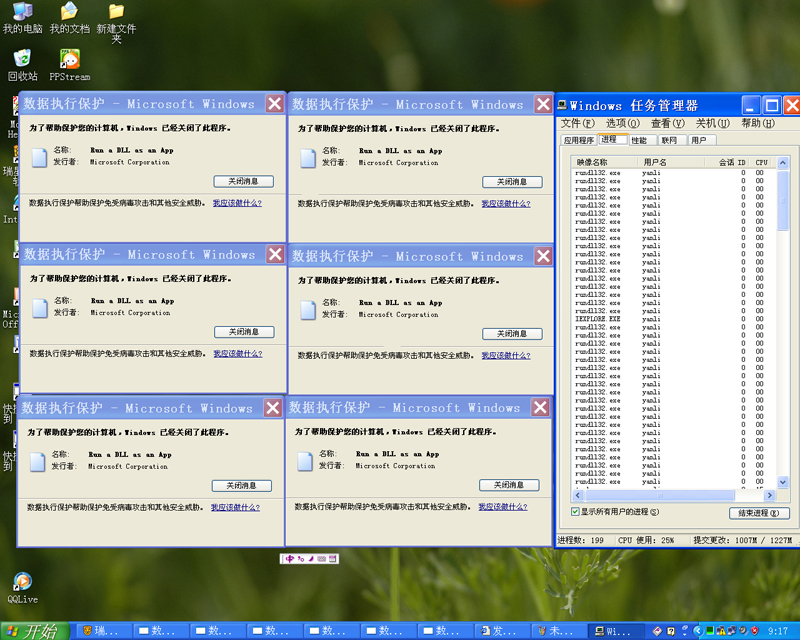
Task: Switch to the 应用程序 tab
Action: click(x=578, y=140)
